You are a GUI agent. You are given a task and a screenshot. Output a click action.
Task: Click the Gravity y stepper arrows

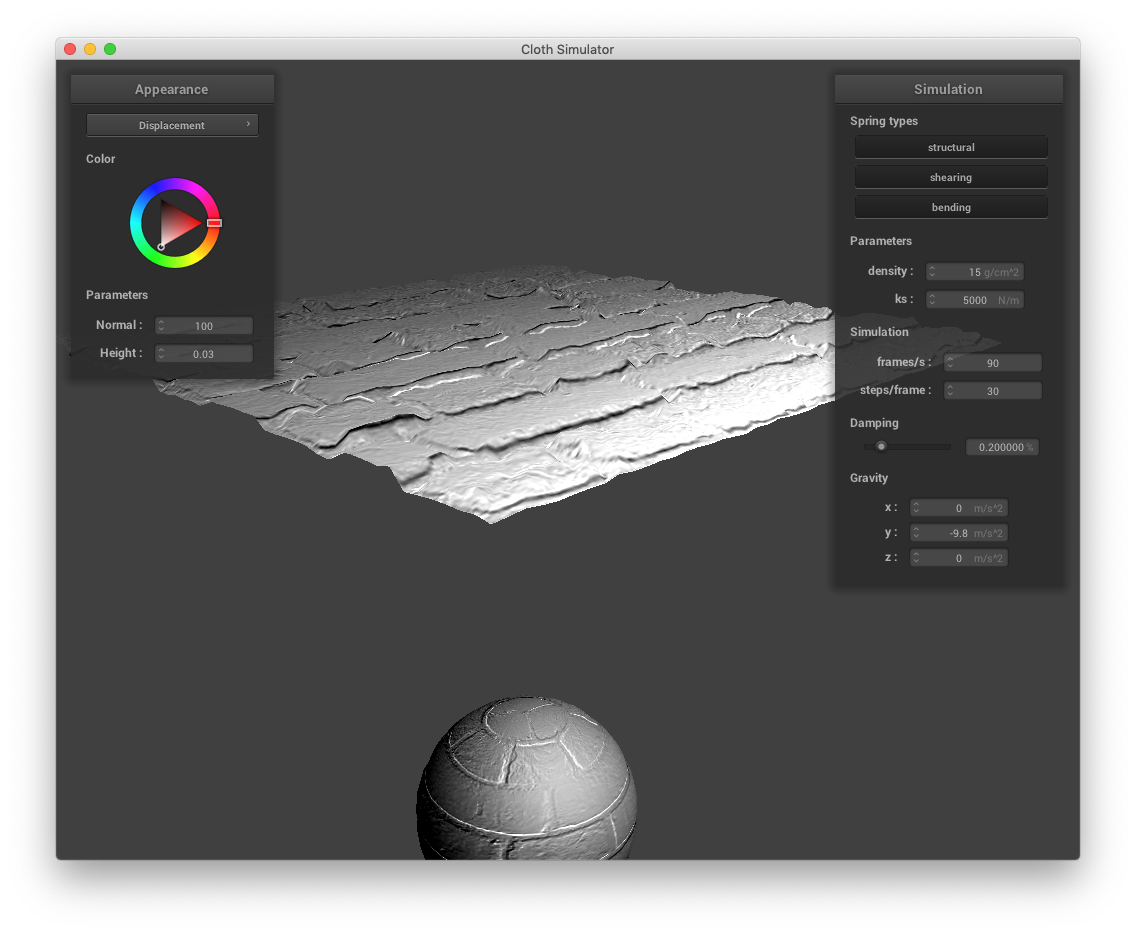916,533
